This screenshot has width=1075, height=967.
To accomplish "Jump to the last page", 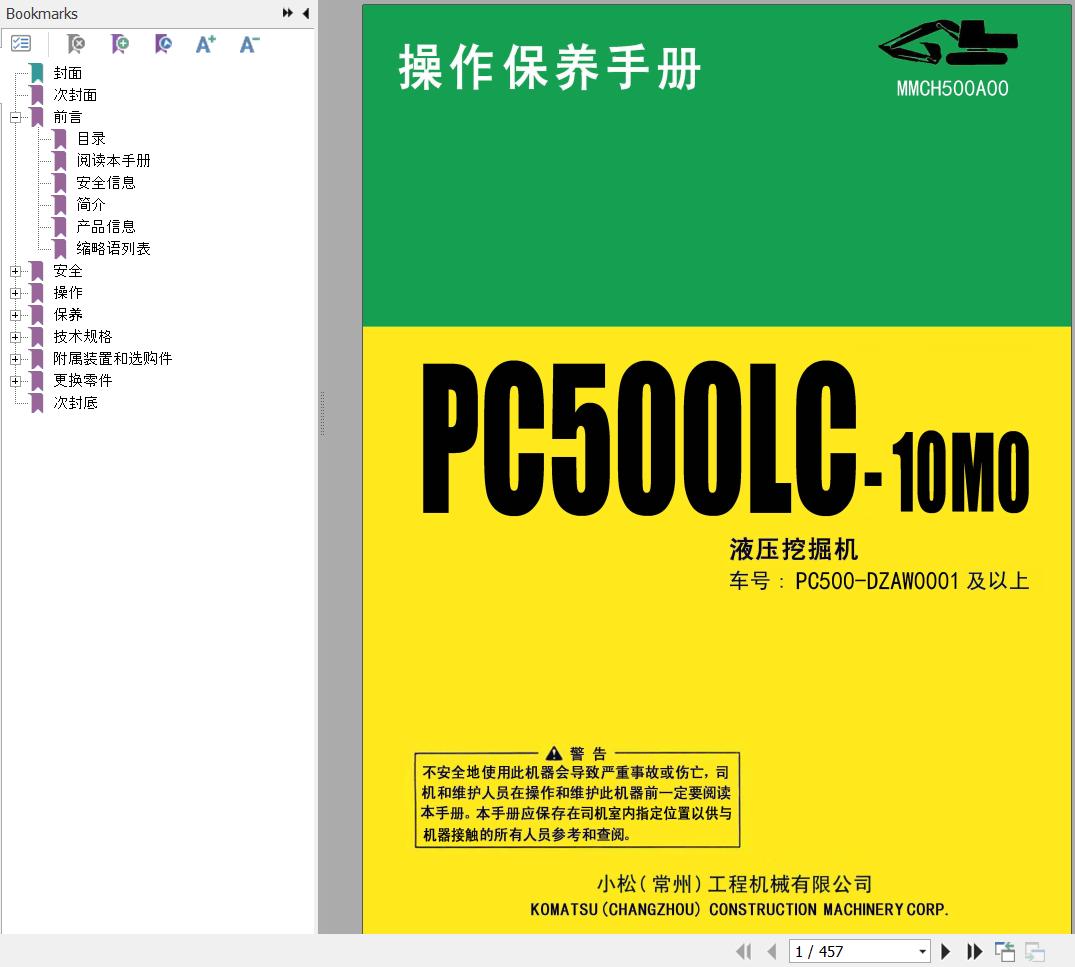I will pyautogui.click(x=974, y=951).
